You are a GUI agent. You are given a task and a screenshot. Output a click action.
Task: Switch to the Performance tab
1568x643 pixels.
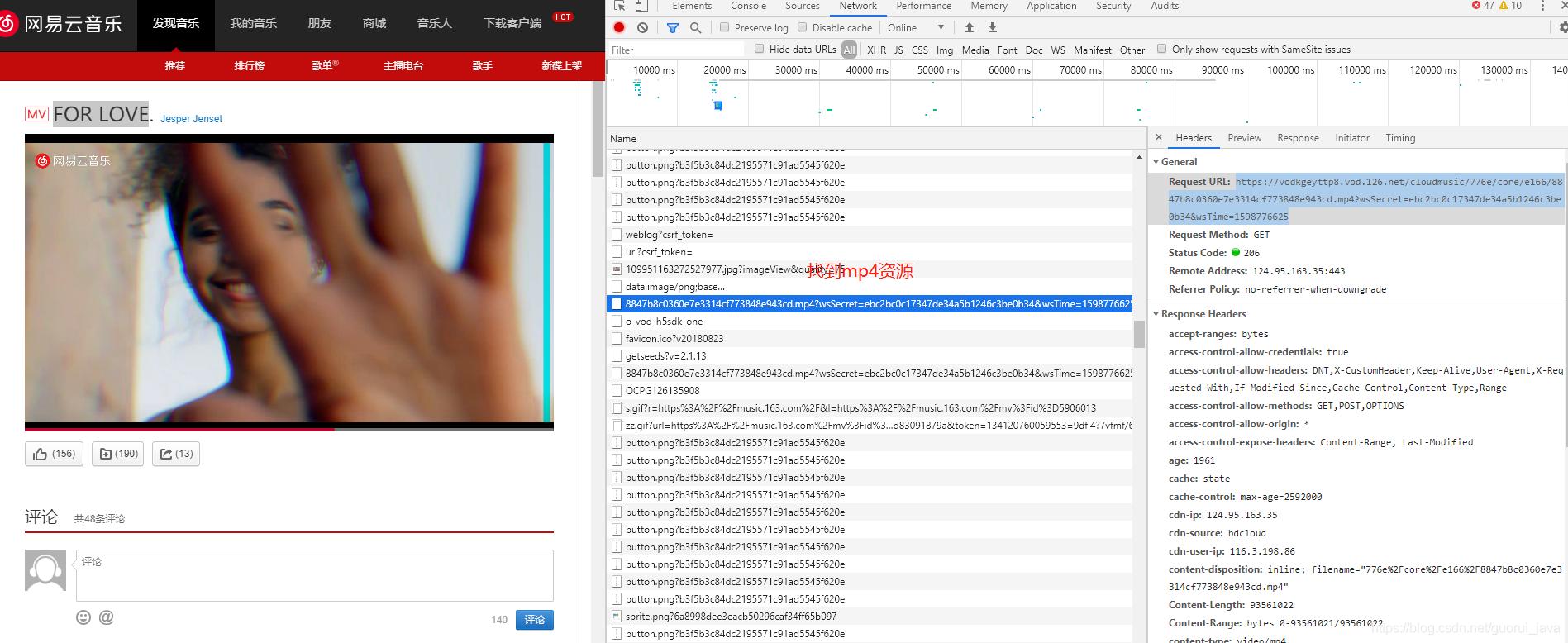[924, 6]
